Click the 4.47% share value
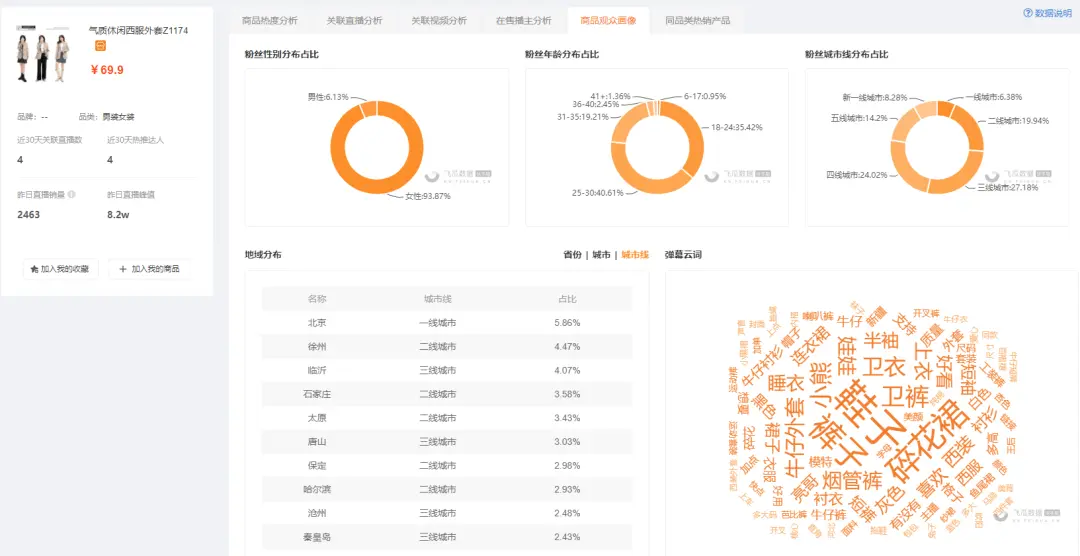The width and height of the screenshot is (1080, 556). click(567, 347)
